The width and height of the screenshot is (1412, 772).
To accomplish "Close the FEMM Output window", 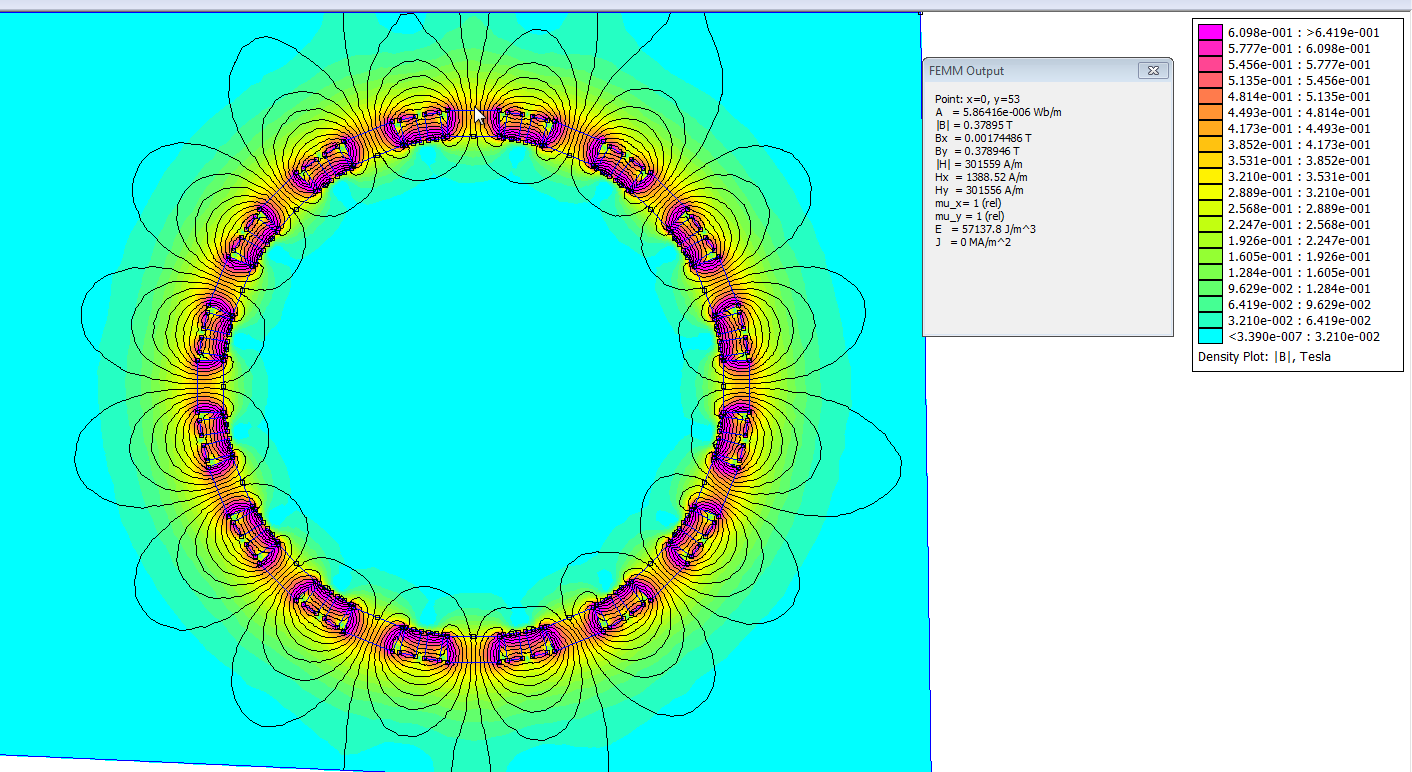I will pos(1152,71).
